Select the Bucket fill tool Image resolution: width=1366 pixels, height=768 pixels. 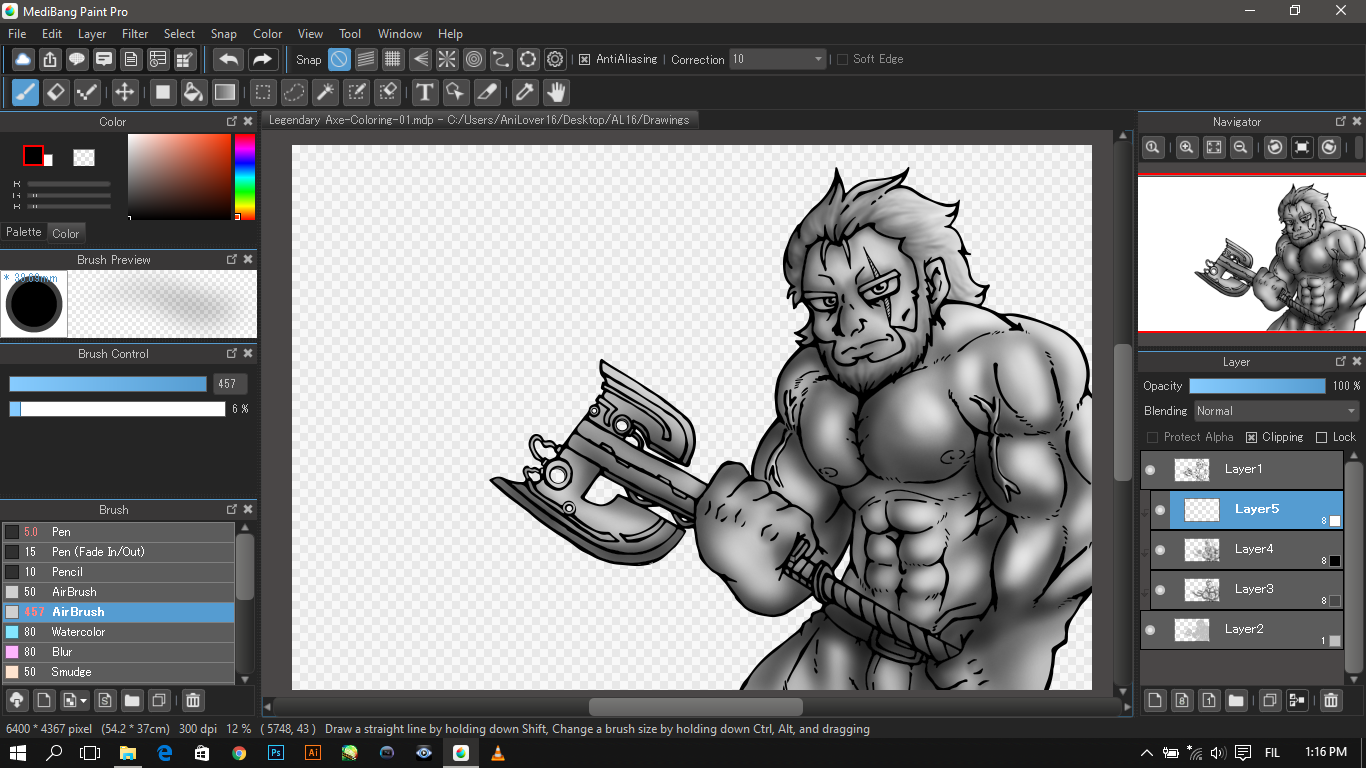[194, 93]
